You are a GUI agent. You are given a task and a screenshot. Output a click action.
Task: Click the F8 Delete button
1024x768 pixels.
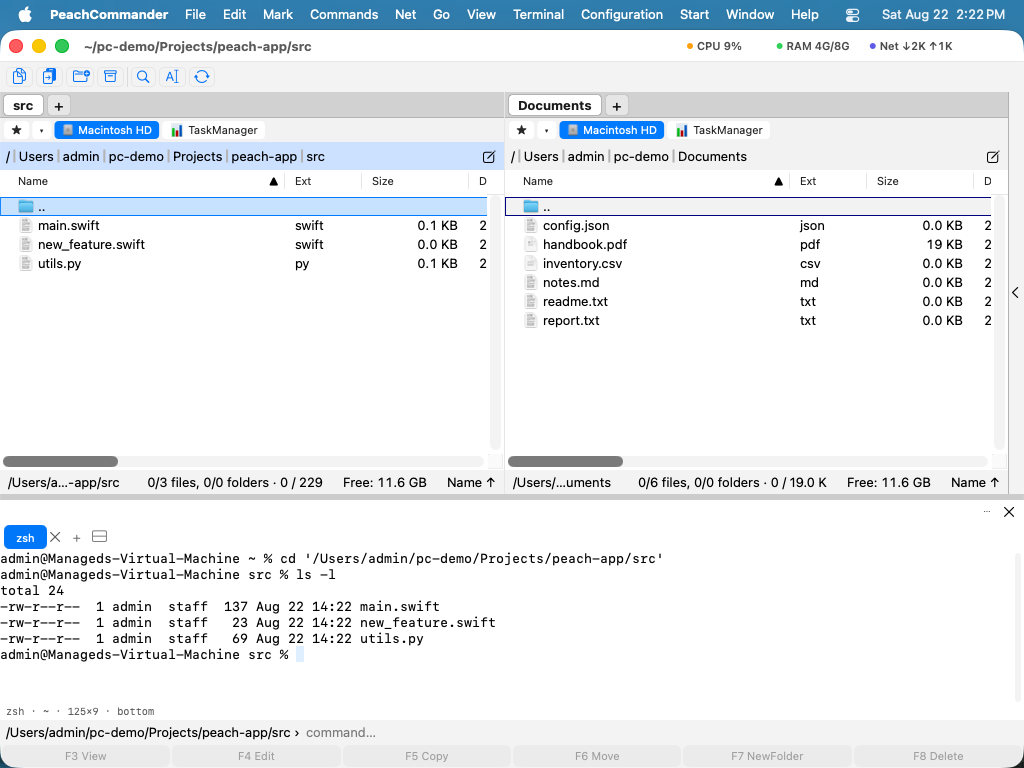[938, 756]
